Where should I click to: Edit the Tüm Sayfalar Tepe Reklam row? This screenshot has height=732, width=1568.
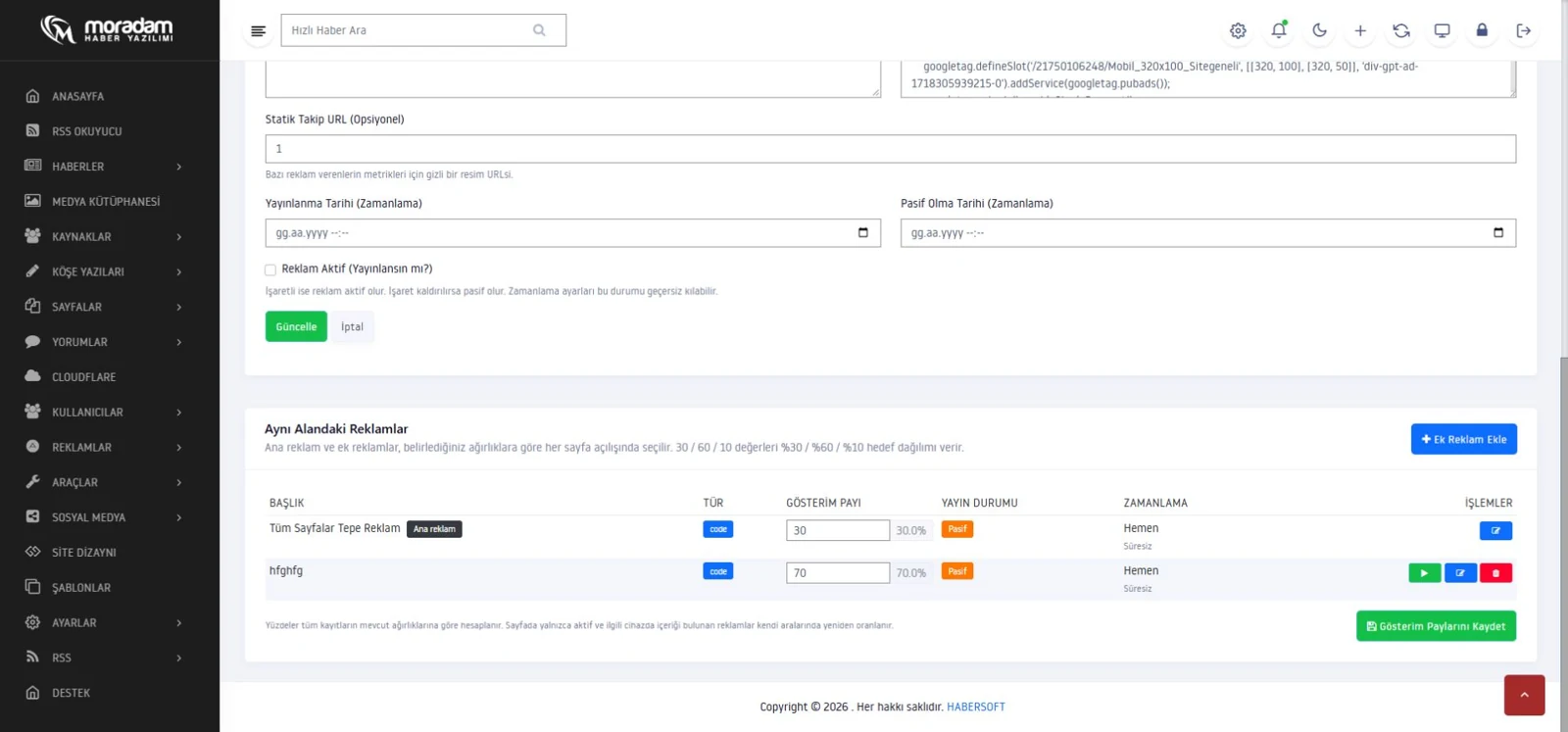1495,531
